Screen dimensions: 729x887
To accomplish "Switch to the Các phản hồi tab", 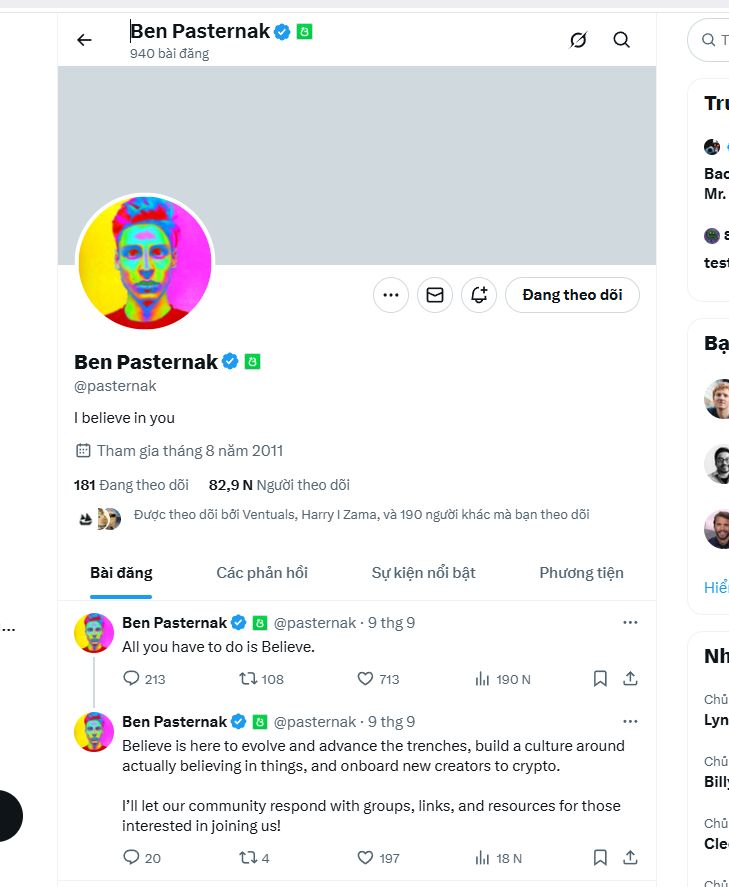I will pos(262,573).
